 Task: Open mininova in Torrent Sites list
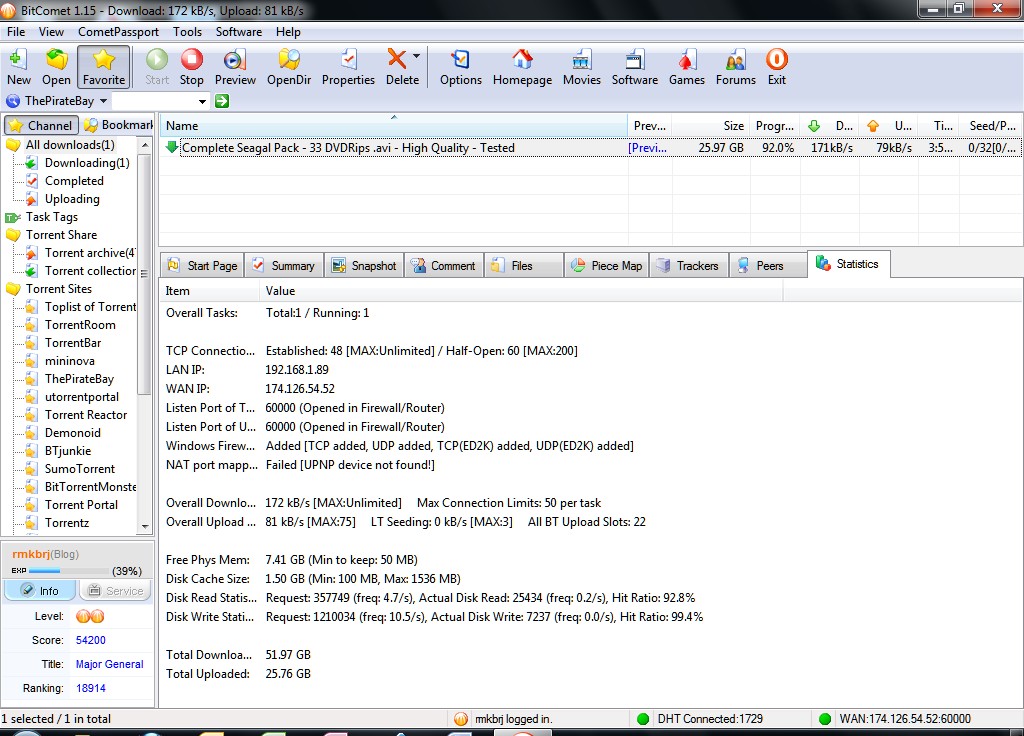click(x=69, y=360)
